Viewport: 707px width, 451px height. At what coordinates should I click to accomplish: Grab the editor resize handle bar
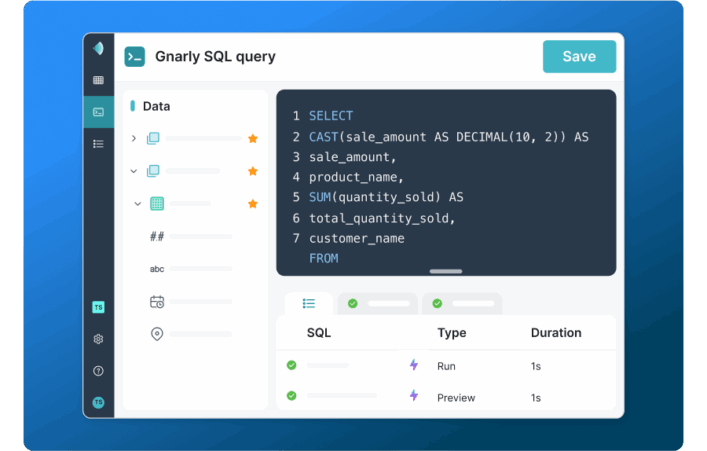click(446, 272)
